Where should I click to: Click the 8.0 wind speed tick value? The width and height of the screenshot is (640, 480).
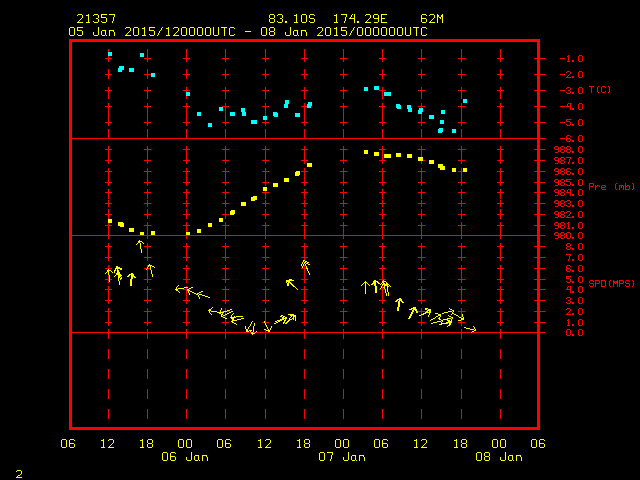coord(574,247)
